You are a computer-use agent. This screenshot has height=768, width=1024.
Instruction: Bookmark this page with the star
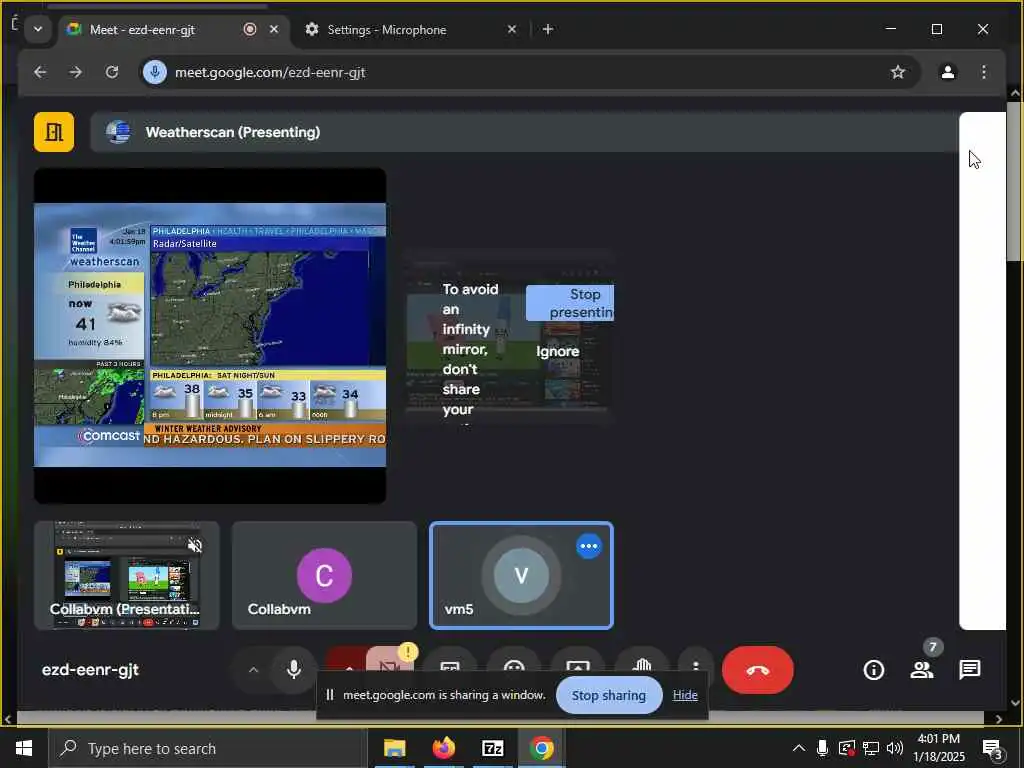click(x=898, y=72)
